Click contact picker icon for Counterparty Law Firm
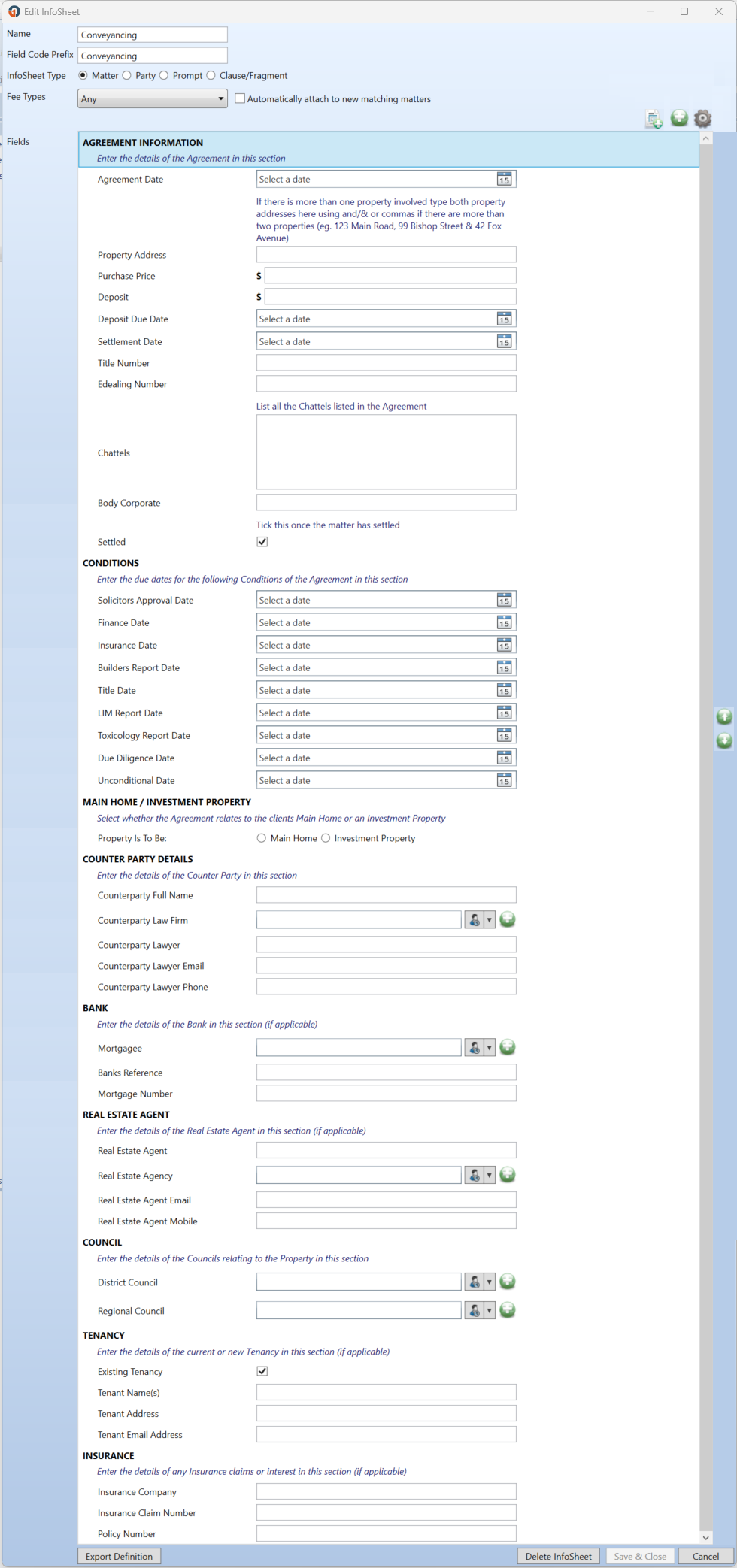The width and height of the screenshot is (737, 1568). [x=475, y=920]
